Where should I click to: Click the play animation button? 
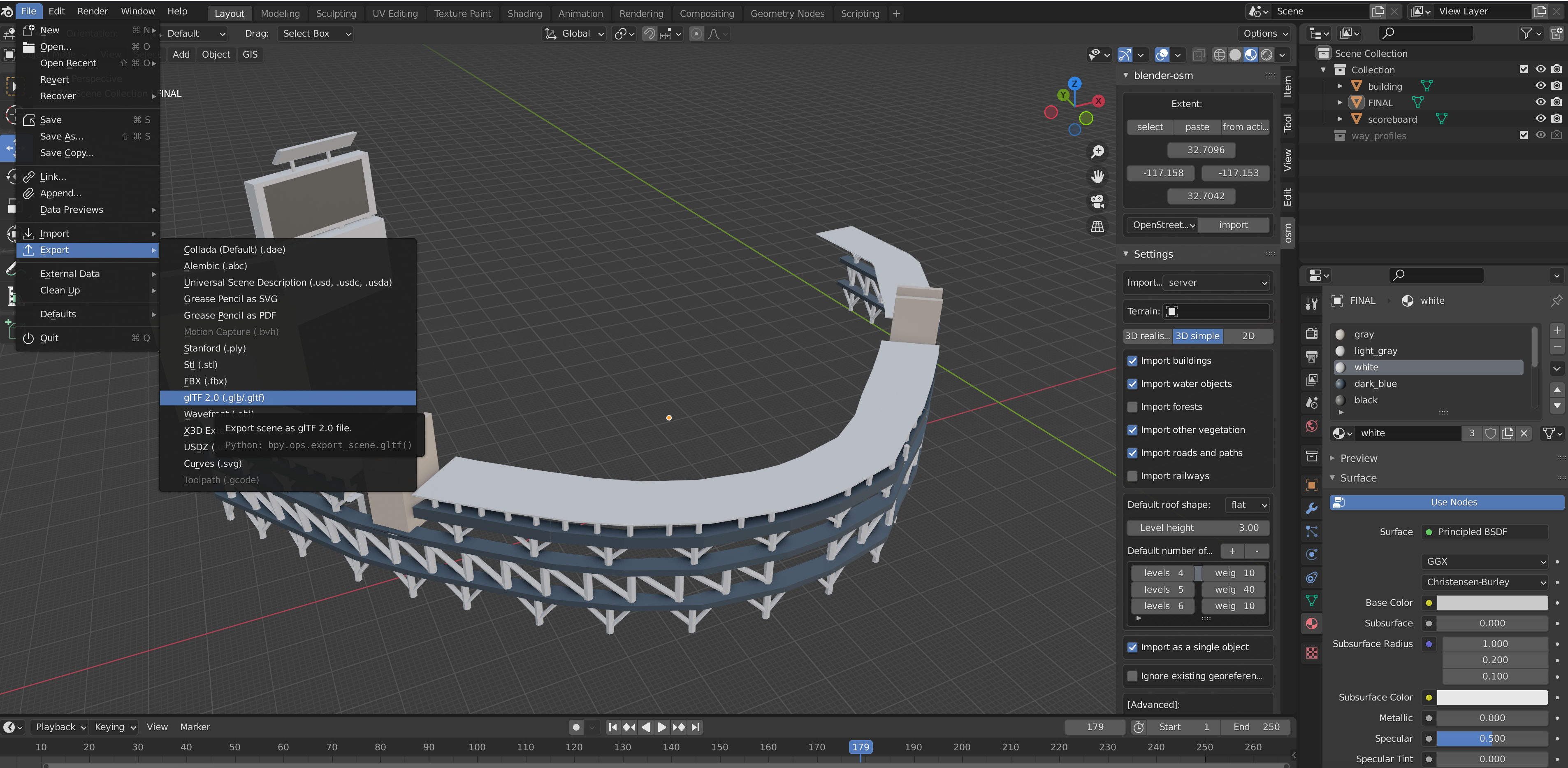[x=662, y=727]
